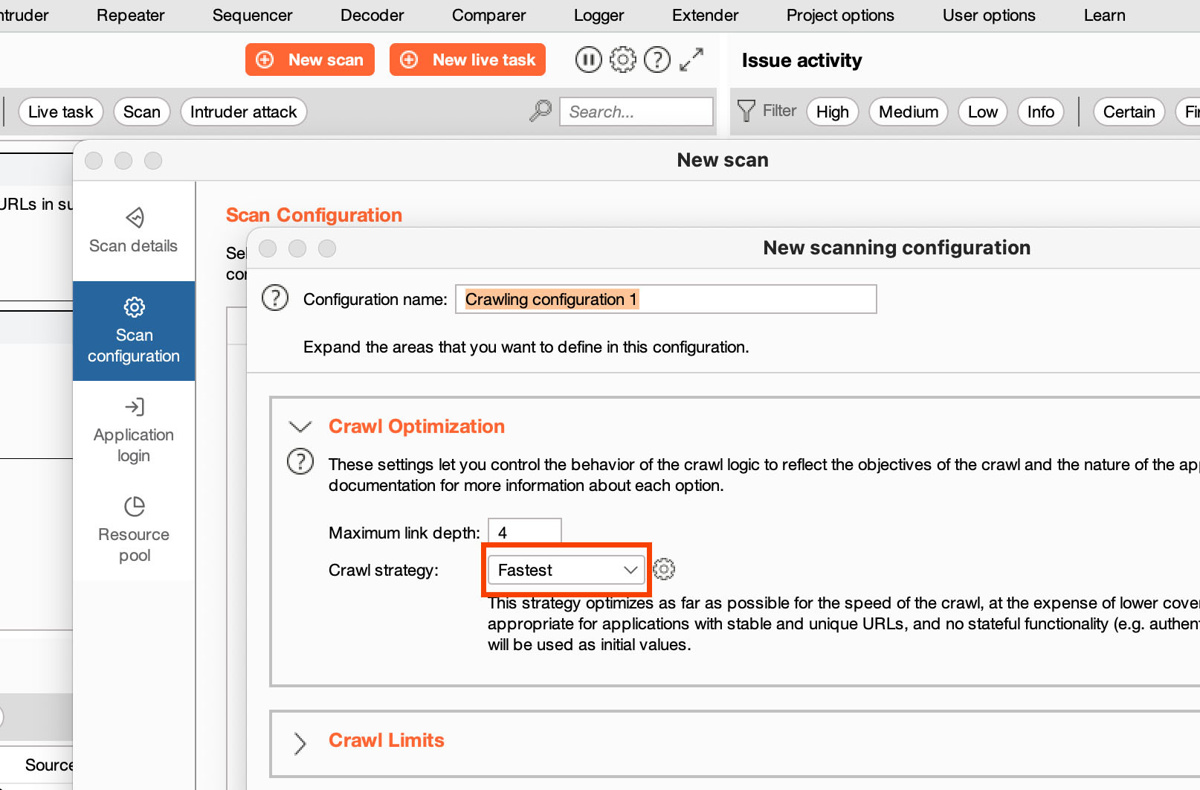The height and width of the screenshot is (790, 1200).
Task: Click the Crawl Limits heading text
Action: click(x=387, y=740)
